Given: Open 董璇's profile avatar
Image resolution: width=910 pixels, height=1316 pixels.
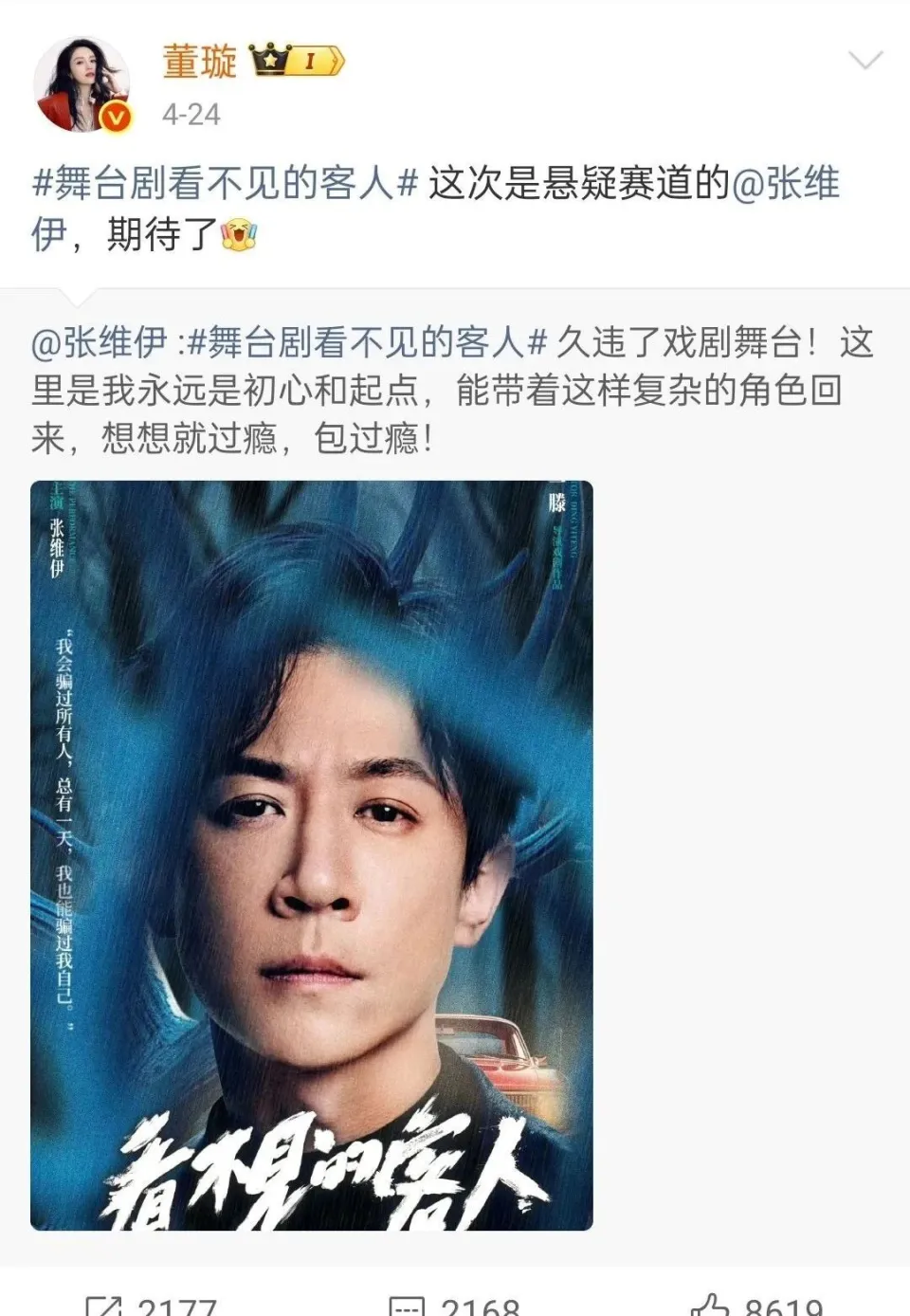Looking at the screenshot, I should point(82,84).
